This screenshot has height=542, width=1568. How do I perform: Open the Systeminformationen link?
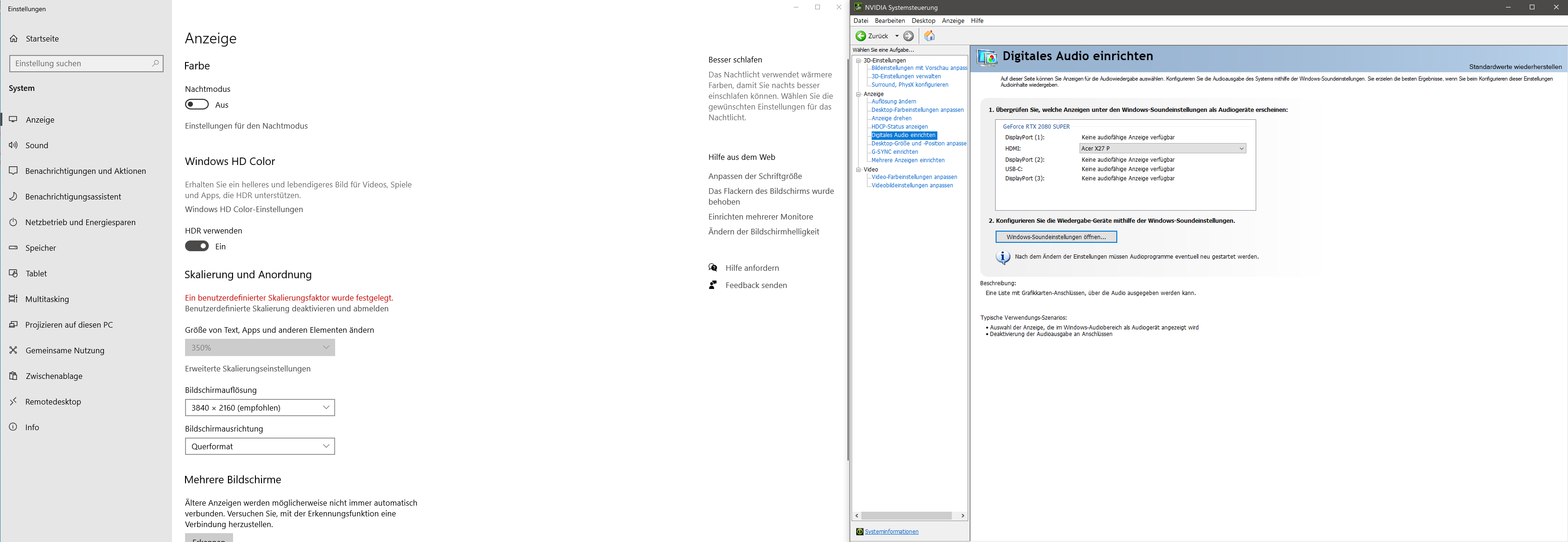coord(891,532)
